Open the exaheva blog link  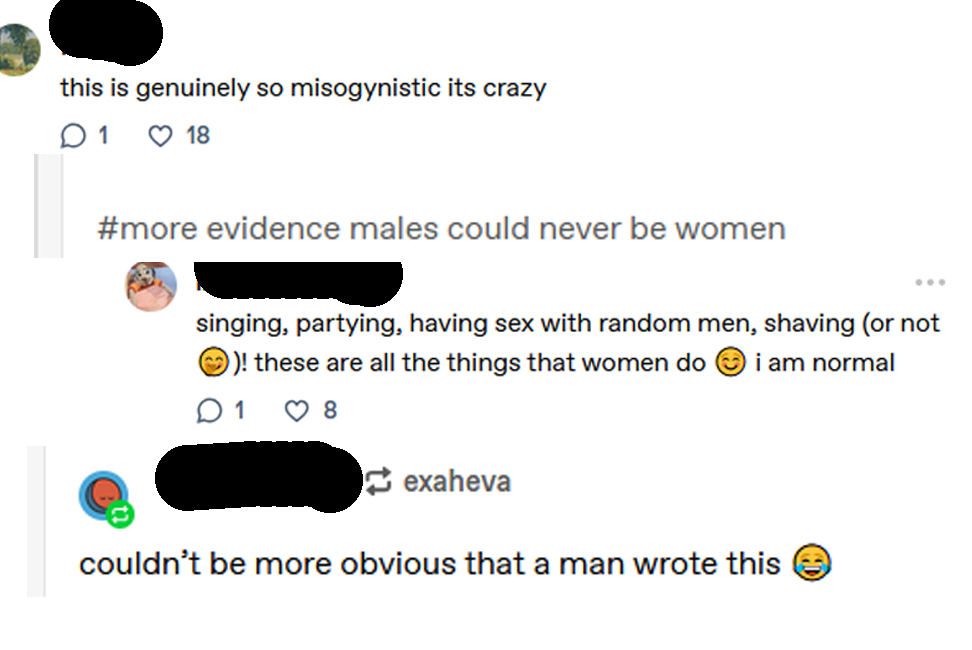[x=456, y=482]
